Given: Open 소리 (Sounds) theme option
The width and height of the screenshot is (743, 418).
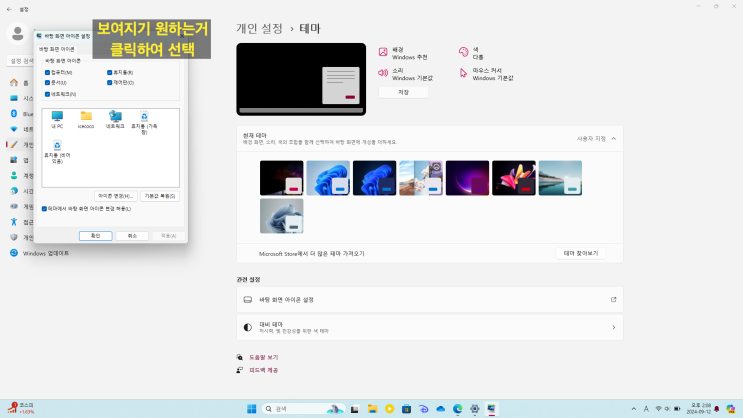Looking at the screenshot, I should tap(405, 74).
